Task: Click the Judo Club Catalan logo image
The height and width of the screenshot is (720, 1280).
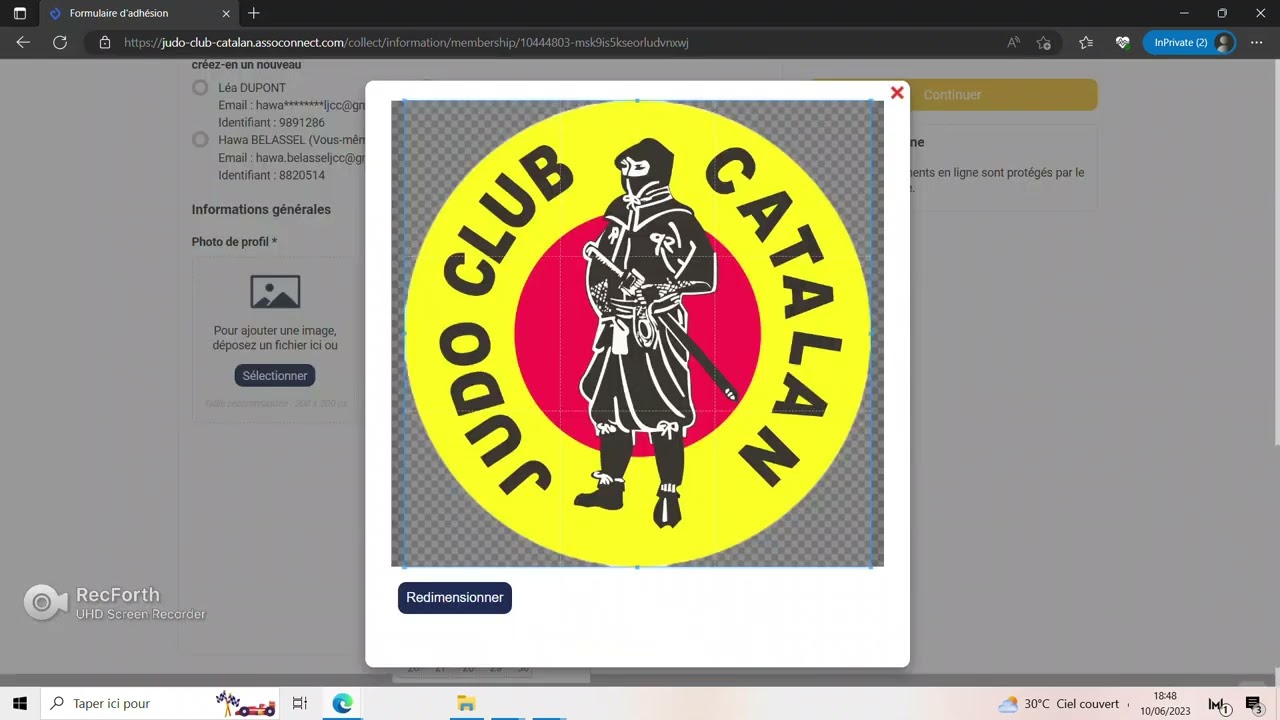Action: pyautogui.click(x=638, y=333)
